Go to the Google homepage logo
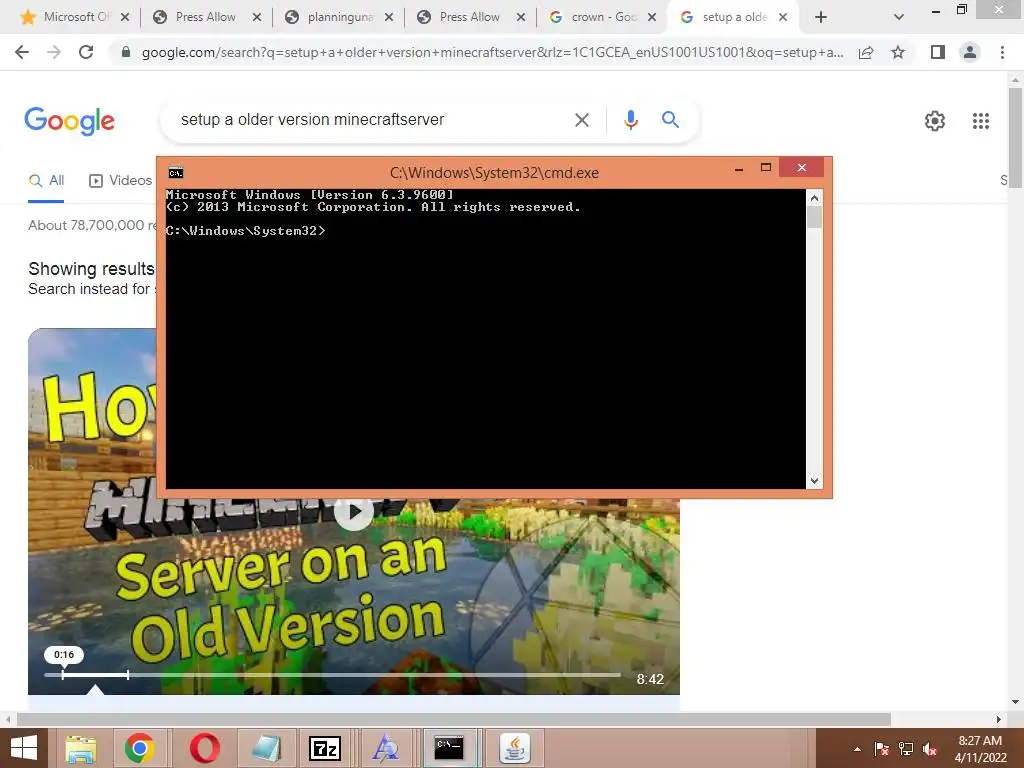Screen dimensions: 1024x768 pos(69,121)
